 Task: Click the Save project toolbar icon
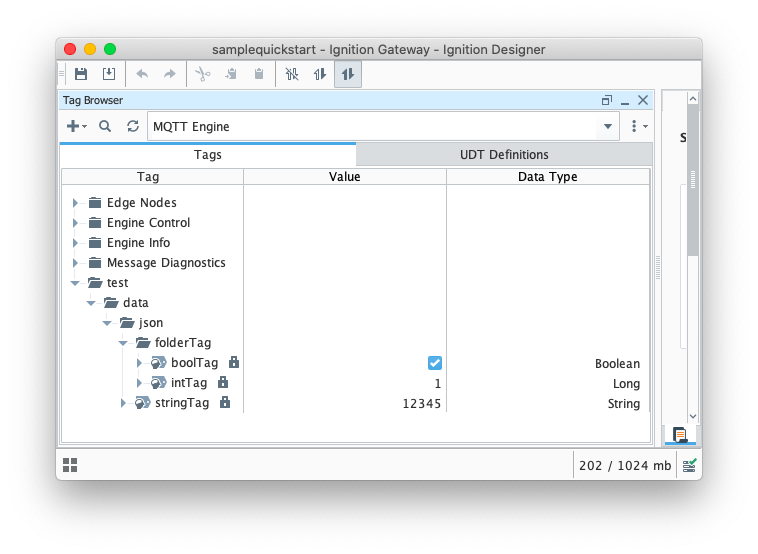pyautogui.click(x=81, y=74)
